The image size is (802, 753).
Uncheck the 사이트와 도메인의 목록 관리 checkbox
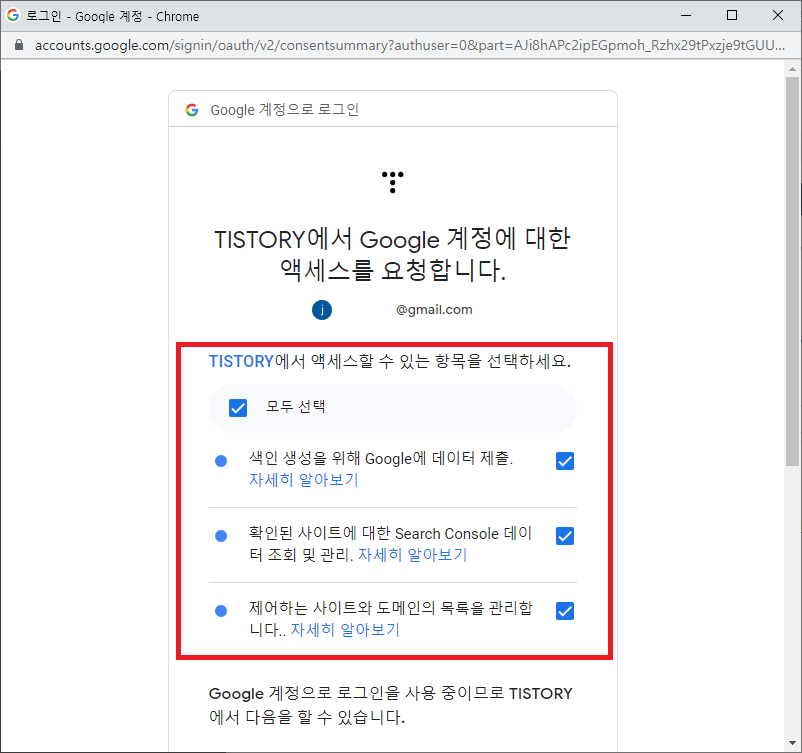tap(565, 611)
